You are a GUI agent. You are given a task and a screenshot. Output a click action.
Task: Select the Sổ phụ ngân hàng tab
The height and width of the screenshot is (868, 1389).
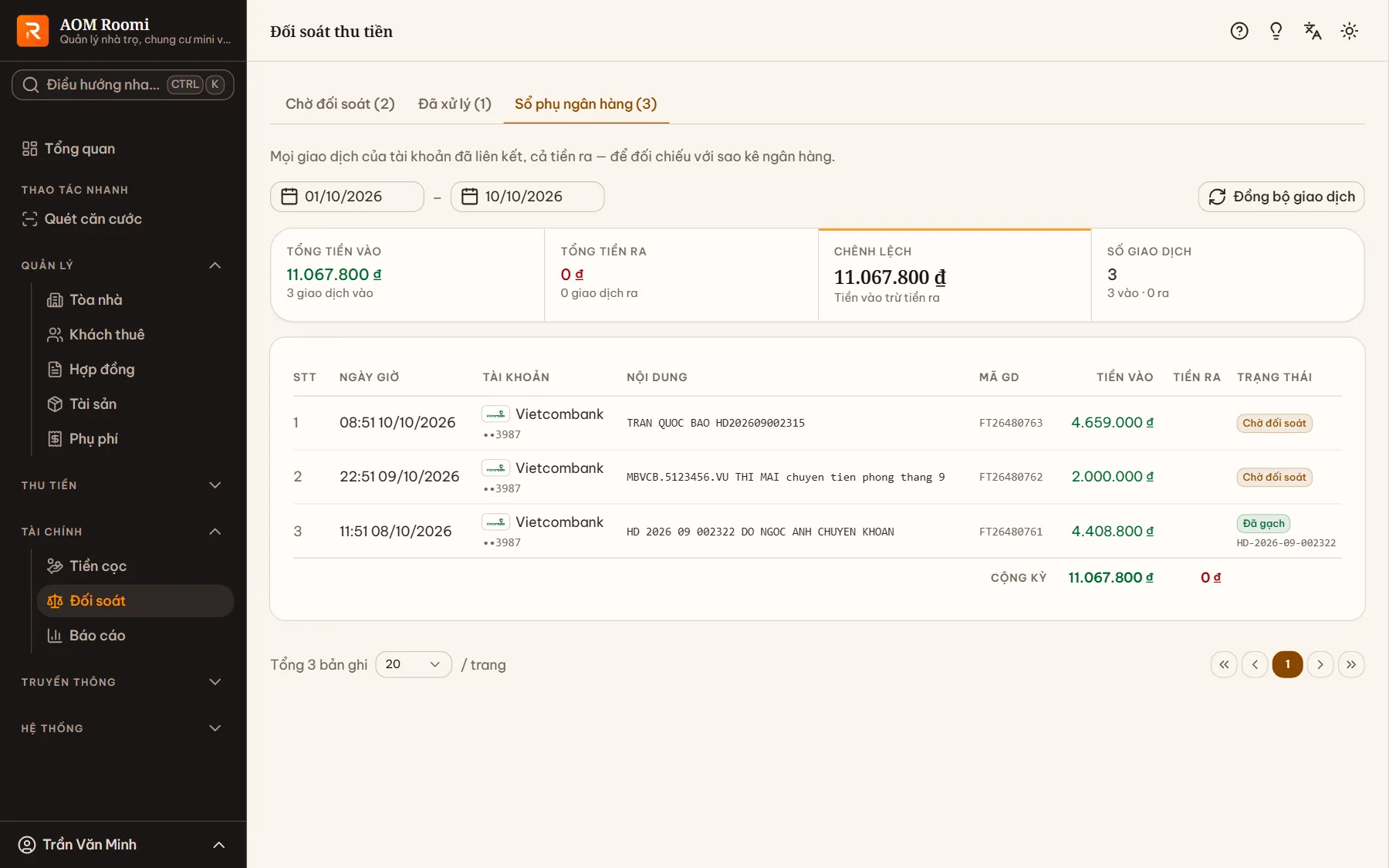tap(586, 104)
